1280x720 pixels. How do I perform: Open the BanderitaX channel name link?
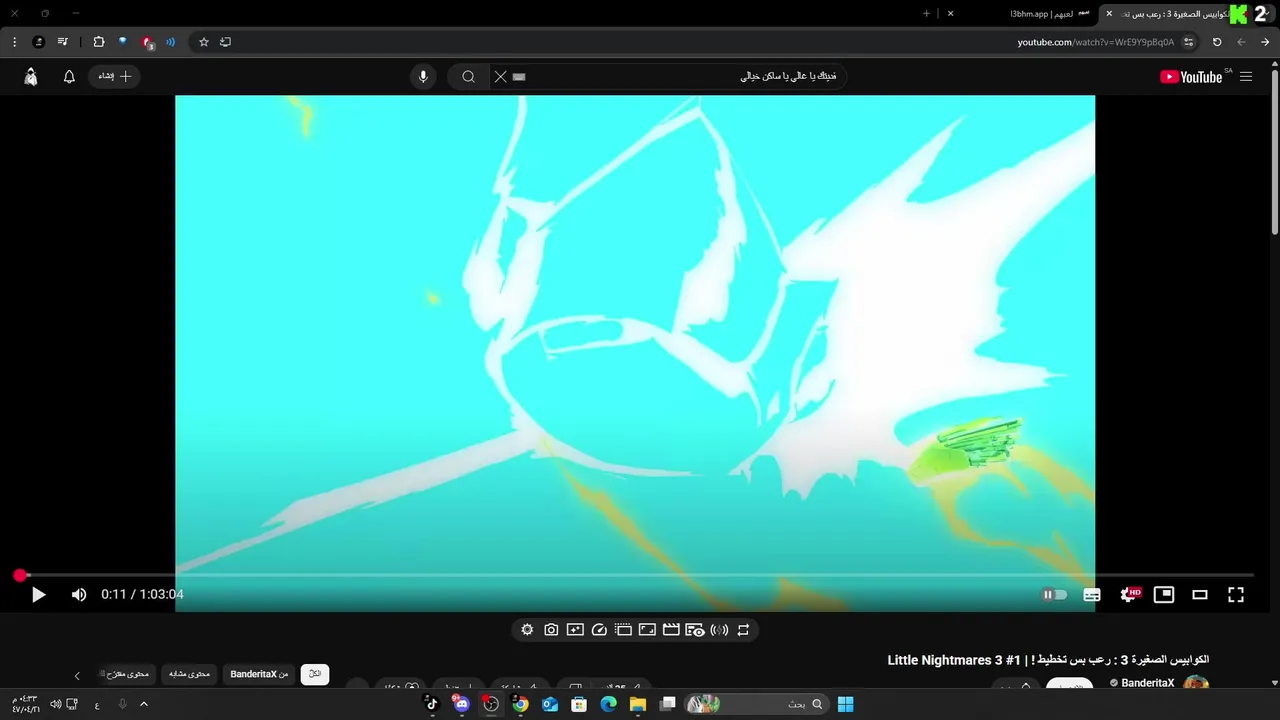1147,683
